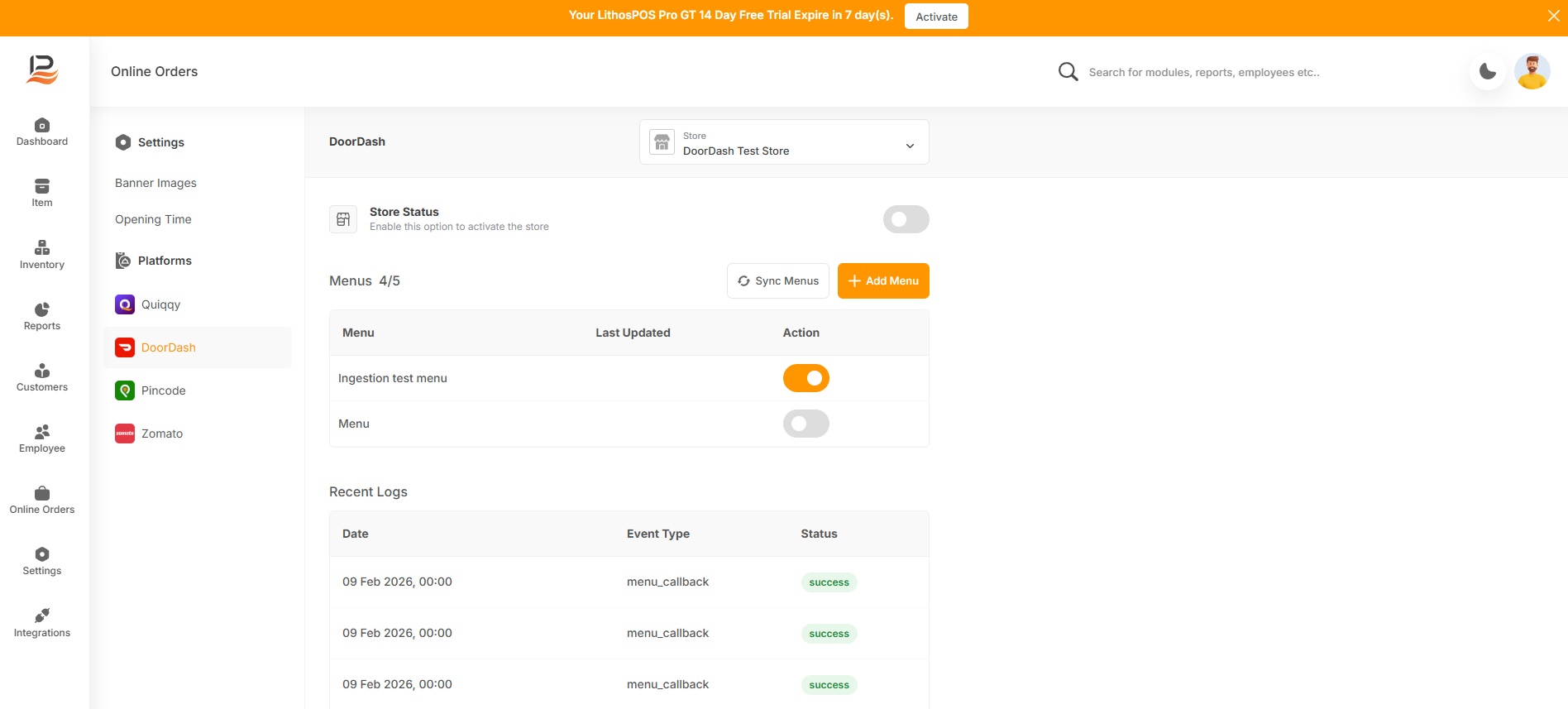
Task: Disable the Ingestion test menu toggle
Action: pos(806,378)
